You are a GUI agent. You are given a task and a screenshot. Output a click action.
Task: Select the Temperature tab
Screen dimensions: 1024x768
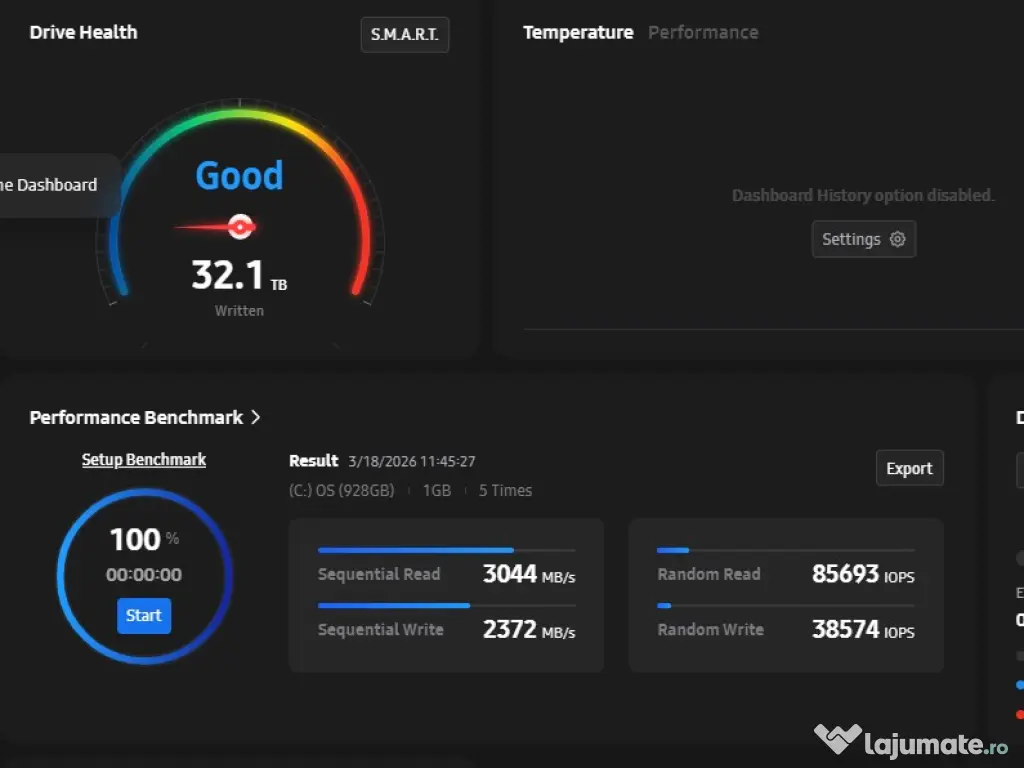(578, 32)
